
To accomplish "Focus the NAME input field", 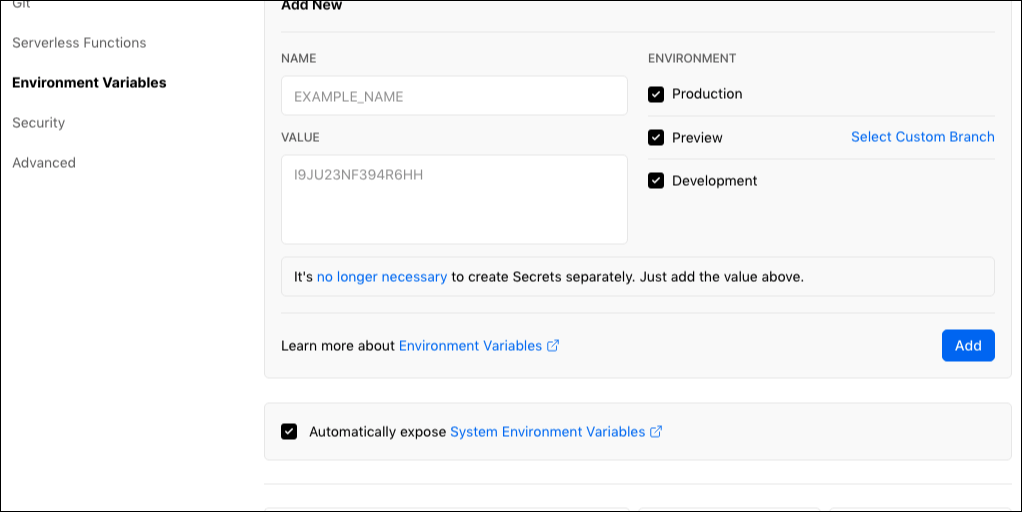I will click(x=454, y=96).
